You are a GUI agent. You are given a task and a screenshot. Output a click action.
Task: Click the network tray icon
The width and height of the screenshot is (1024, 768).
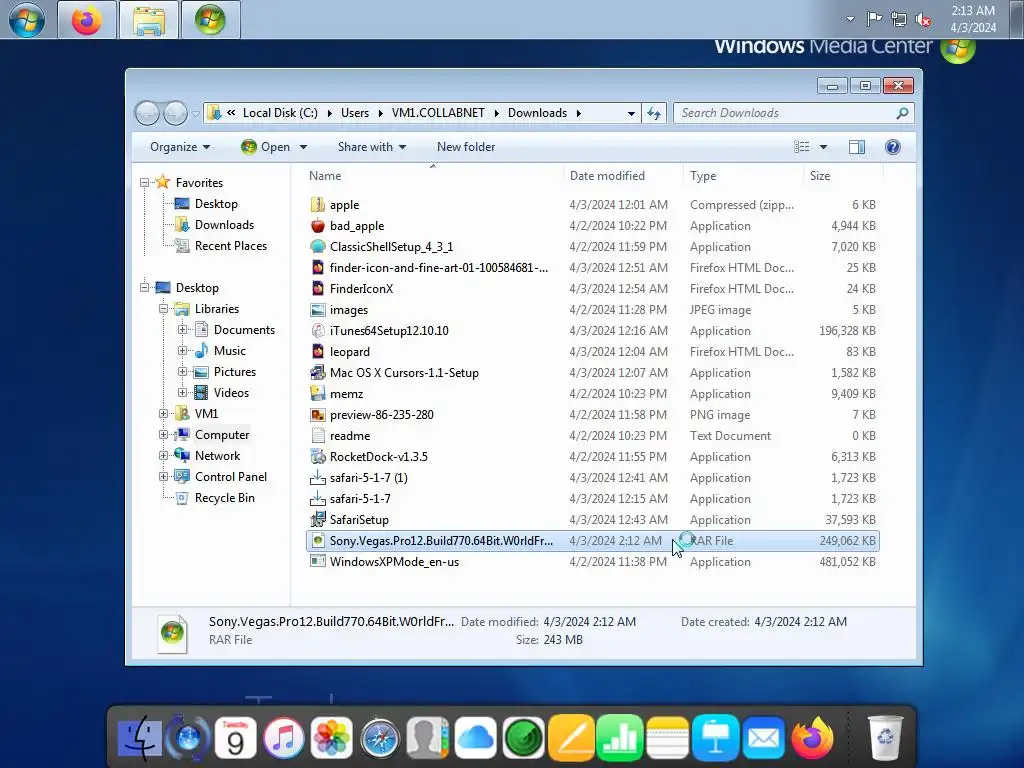click(x=899, y=20)
